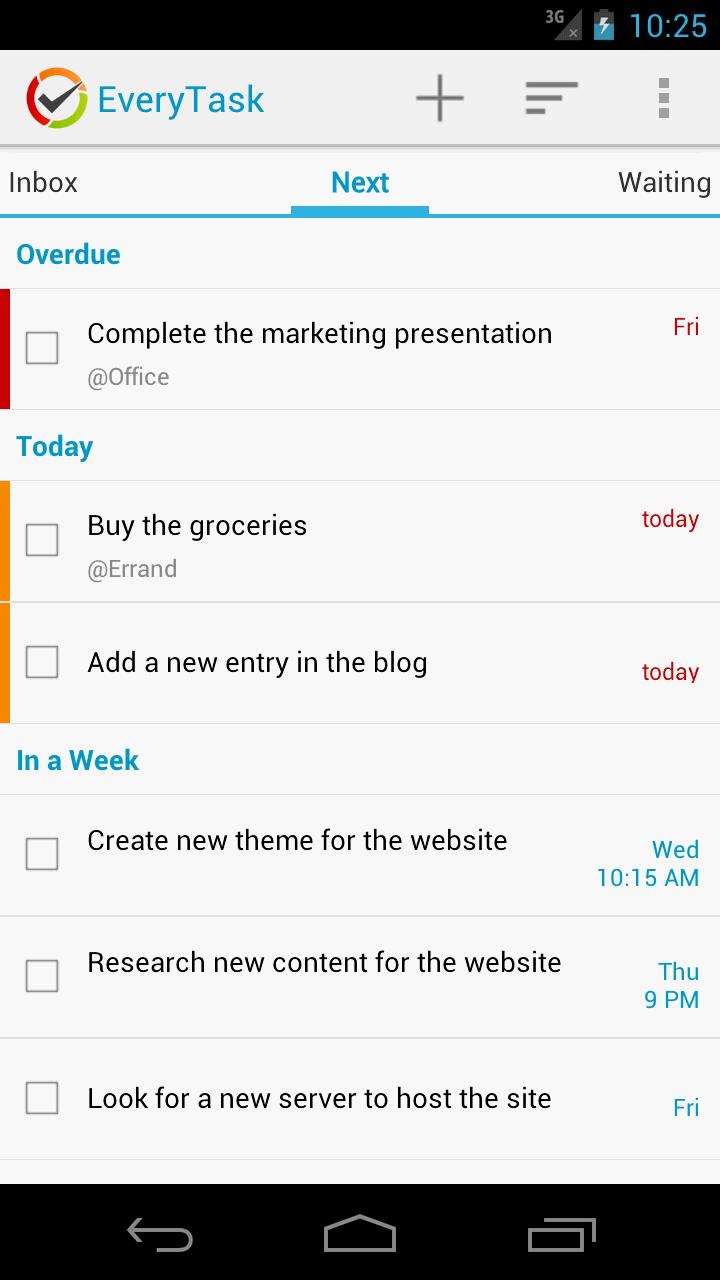Open the recent apps button
720x1280 pixels.
coord(561,1234)
